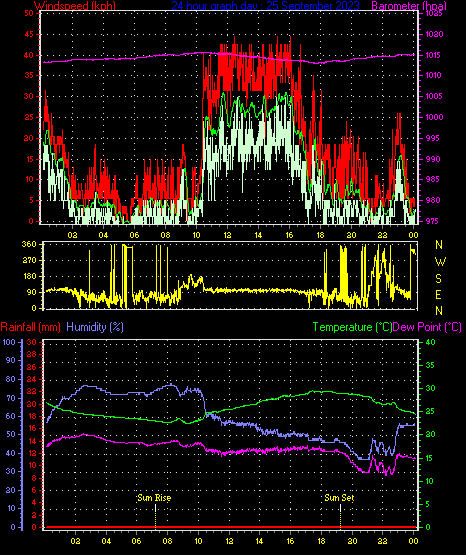The image size is (466, 555).
Task: Click hour 18 under the rainfall chart
Action: [321, 541]
